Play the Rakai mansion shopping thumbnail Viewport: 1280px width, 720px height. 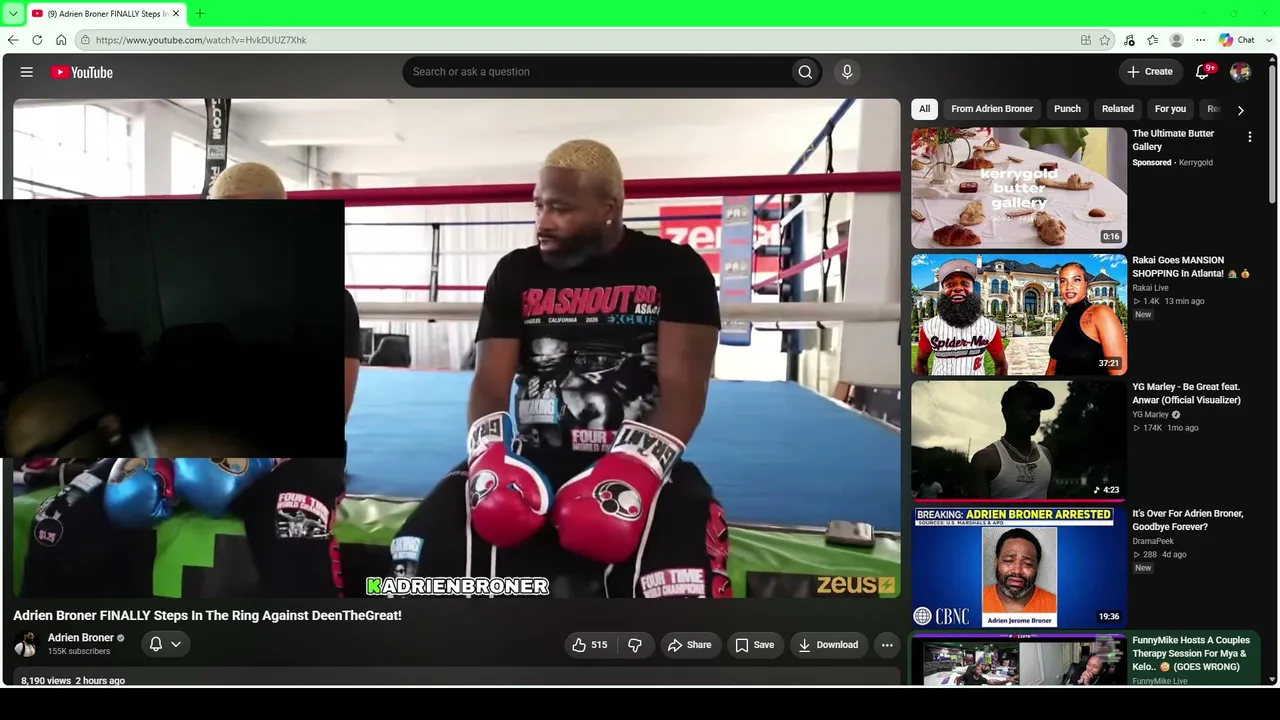click(1019, 314)
